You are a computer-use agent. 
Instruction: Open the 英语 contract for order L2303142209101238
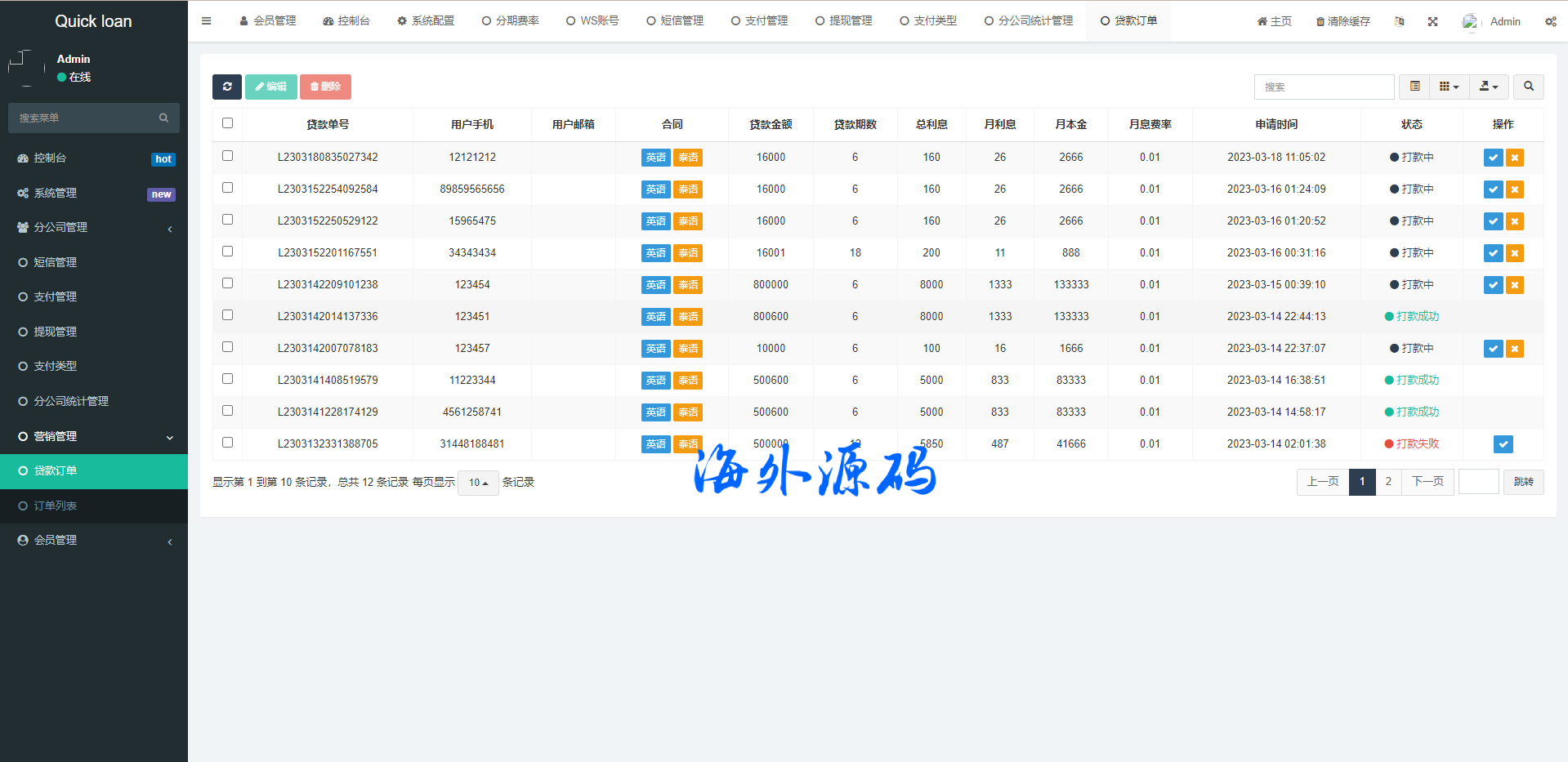click(x=655, y=285)
